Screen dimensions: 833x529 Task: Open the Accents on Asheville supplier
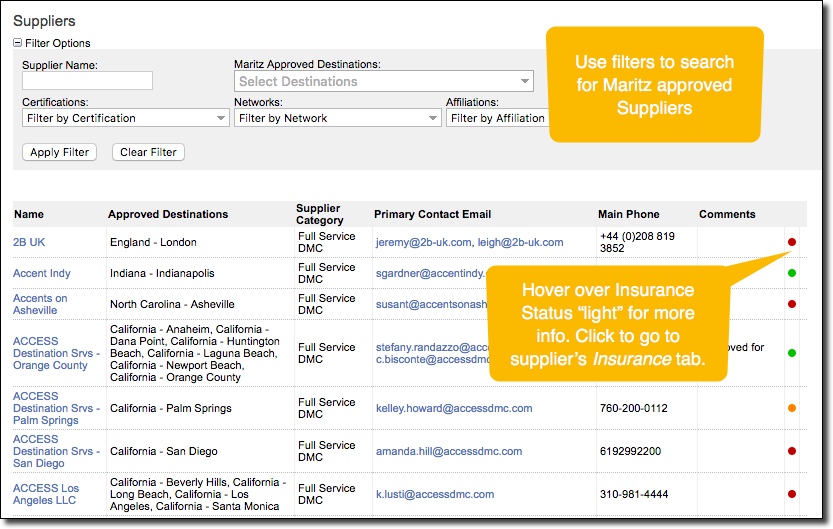click(x=40, y=304)
